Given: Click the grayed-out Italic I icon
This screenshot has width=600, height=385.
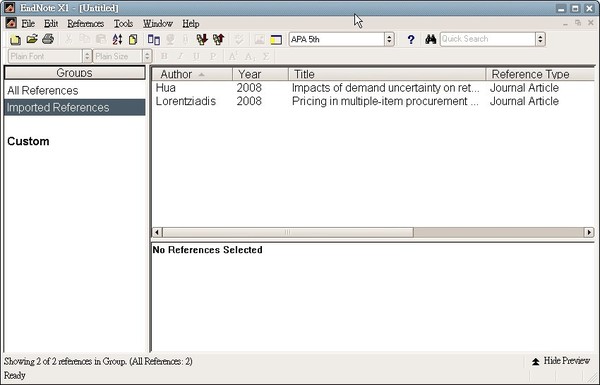Looking at the screenshot, I should click(180, 56).
